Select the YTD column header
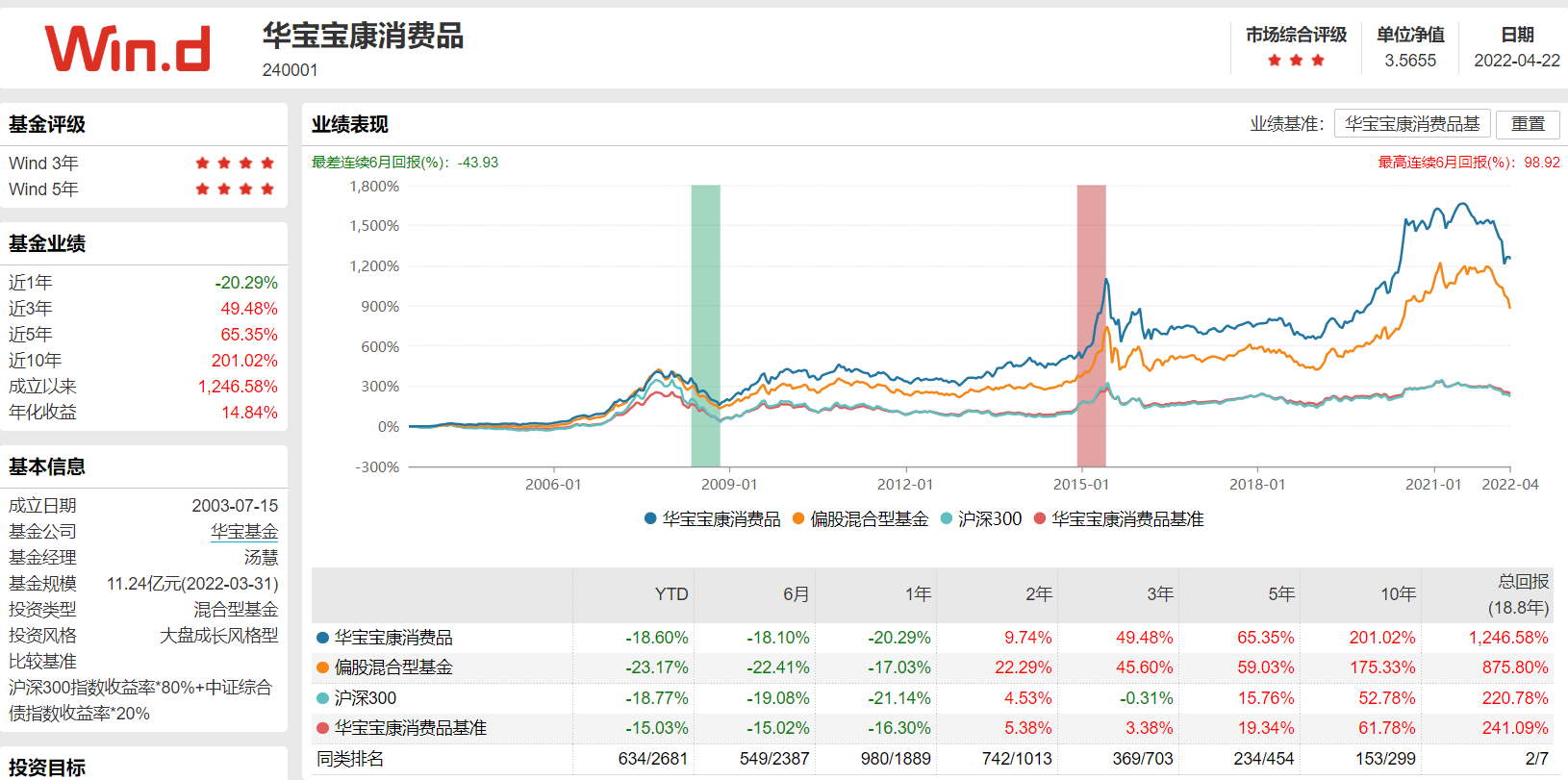Image resolution: width=1568 pixels, height=780 pixels. [x=670, y=594]
